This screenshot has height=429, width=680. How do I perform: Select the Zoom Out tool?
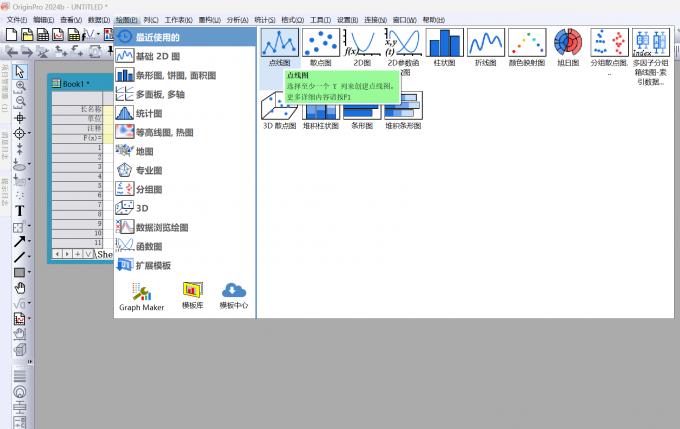coord(20,102)
